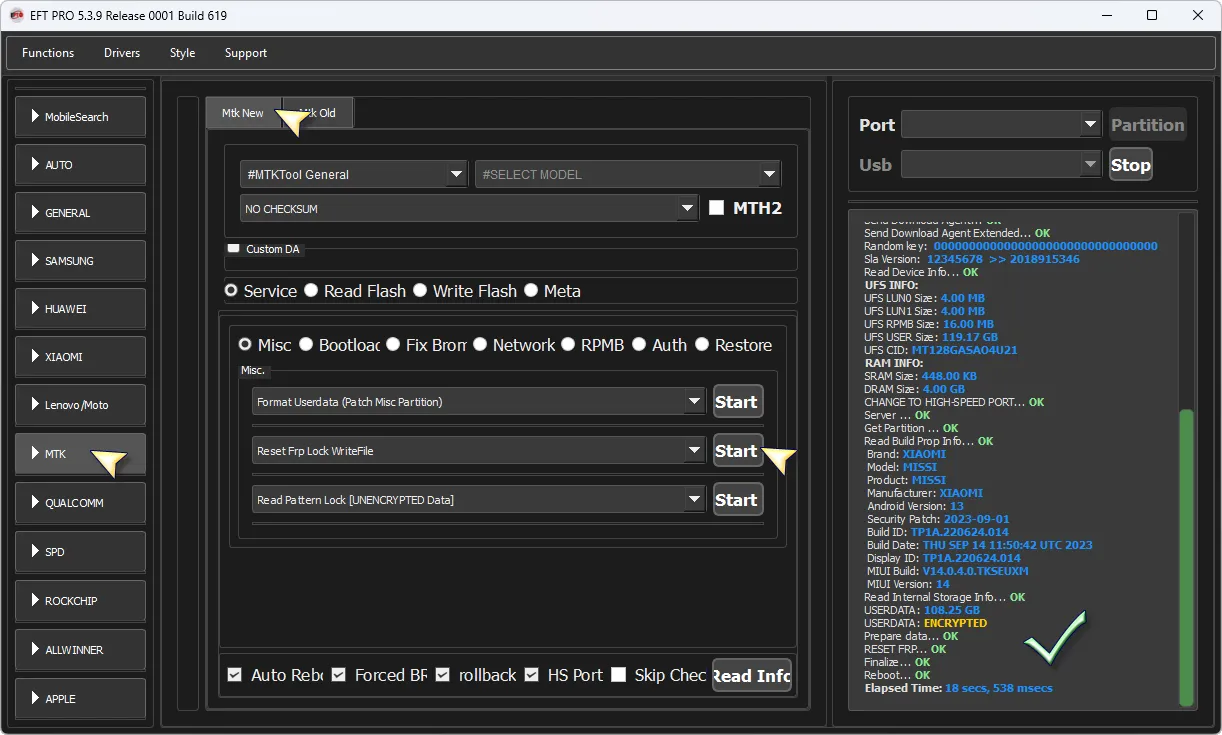This screenshot has width=1222, height=735.
Task: Expand the MobileSearch sidebar arrow icon
Action: (x=35, y=117)
